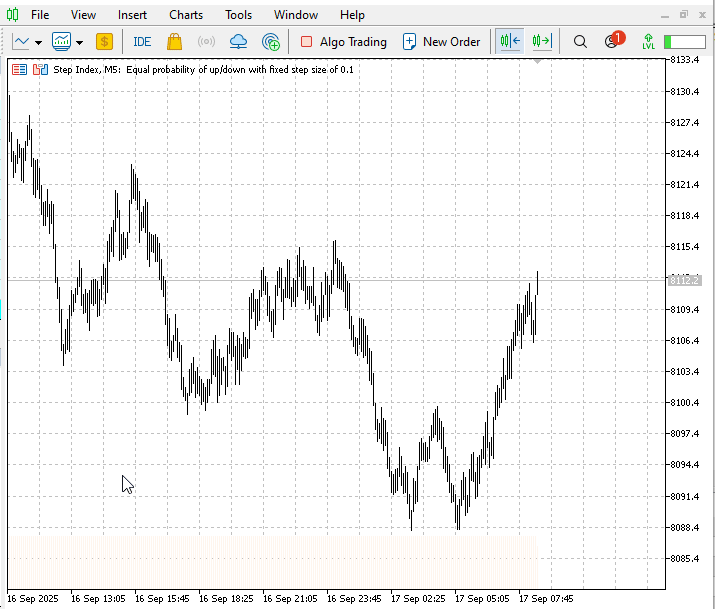Restore down the chart window

[x=684, y=15]
